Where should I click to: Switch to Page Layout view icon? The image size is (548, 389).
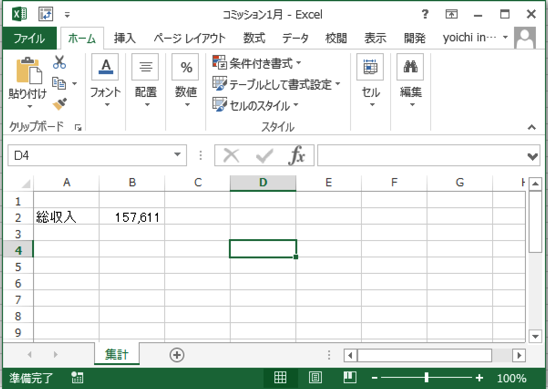pyautogui.click(x=315, y=377)
